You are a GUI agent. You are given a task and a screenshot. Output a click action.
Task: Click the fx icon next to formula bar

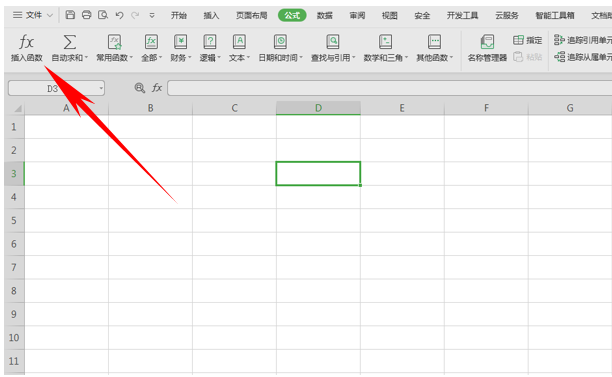point(157,88)
